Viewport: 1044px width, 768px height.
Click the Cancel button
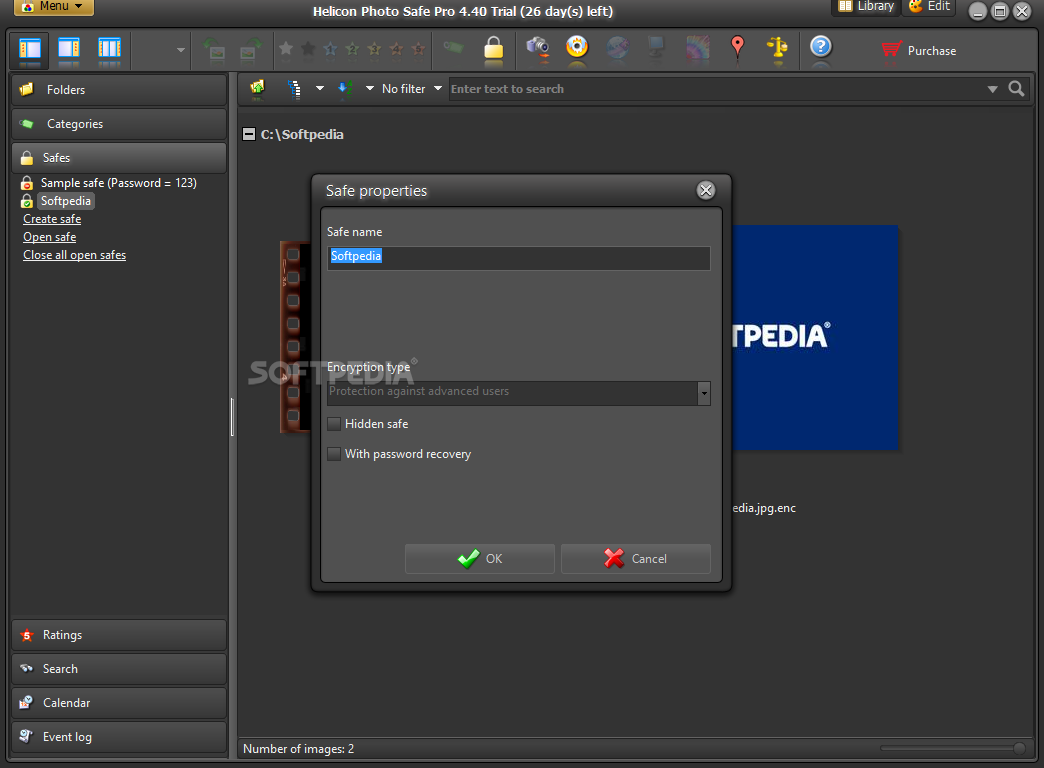635,559
